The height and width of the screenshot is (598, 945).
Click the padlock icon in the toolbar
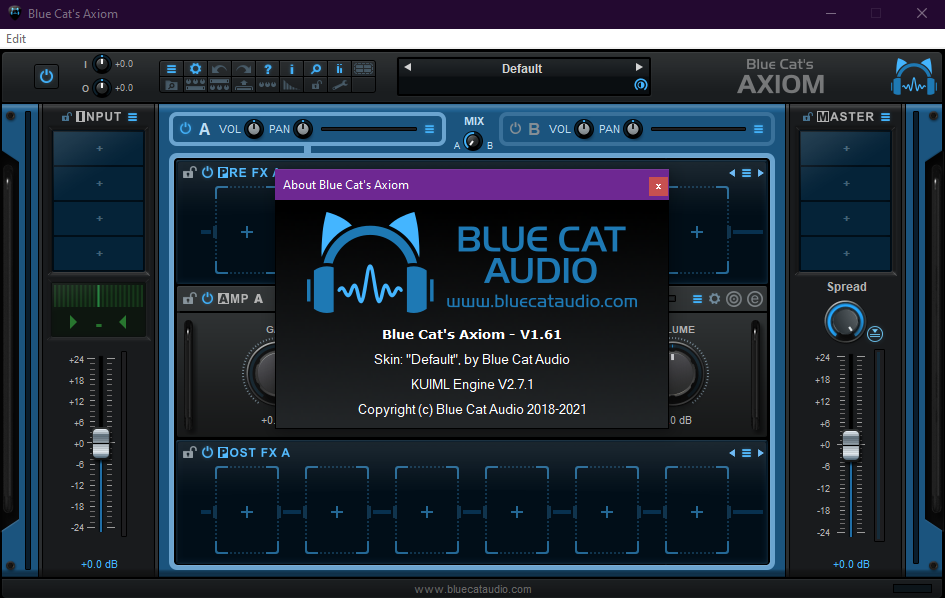[316, 85]
